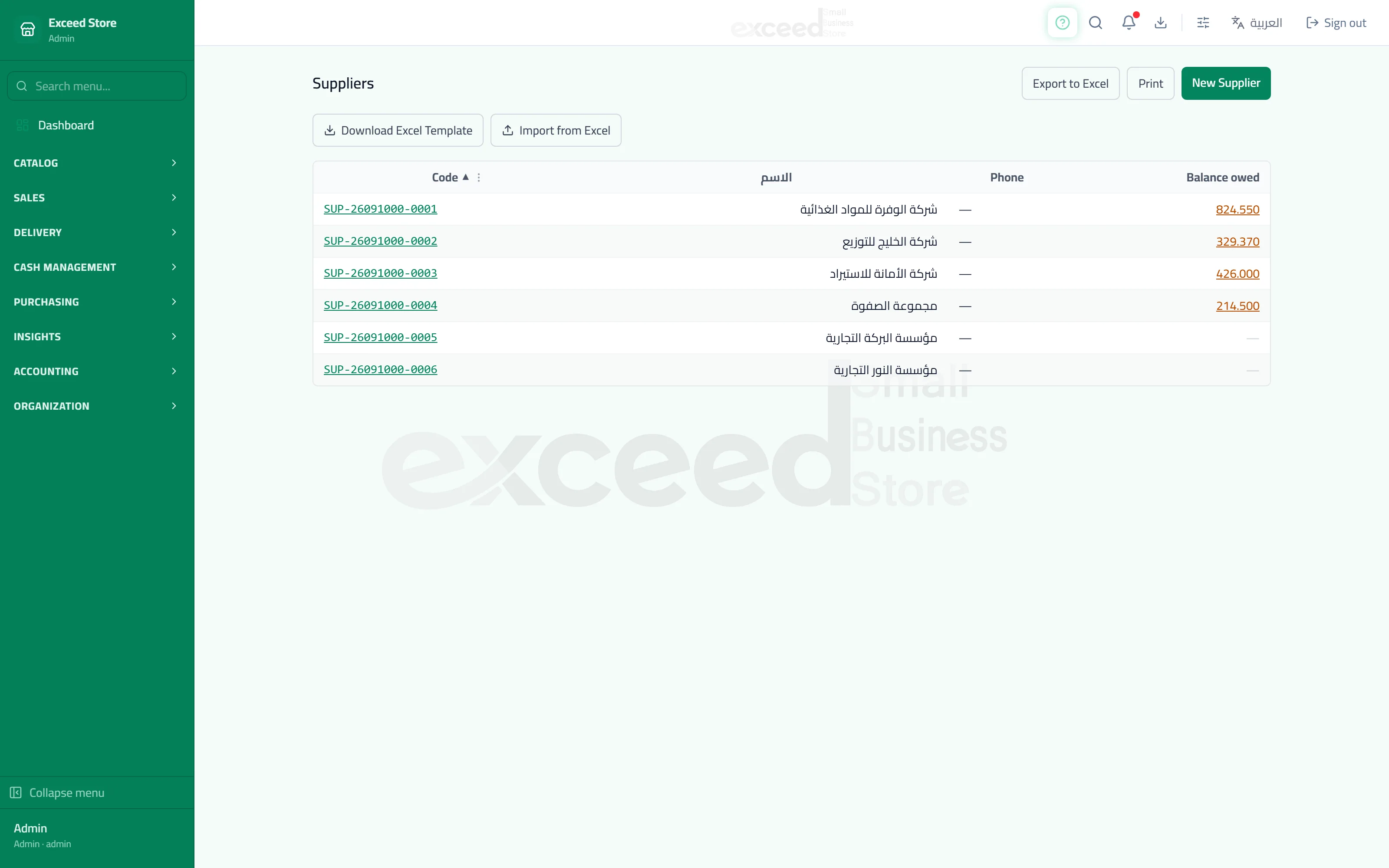Image resolution: width=1389 pixels, height=868 pixels.
Task: Expand the DELIVERY menu section
Action: pos(96,233)
